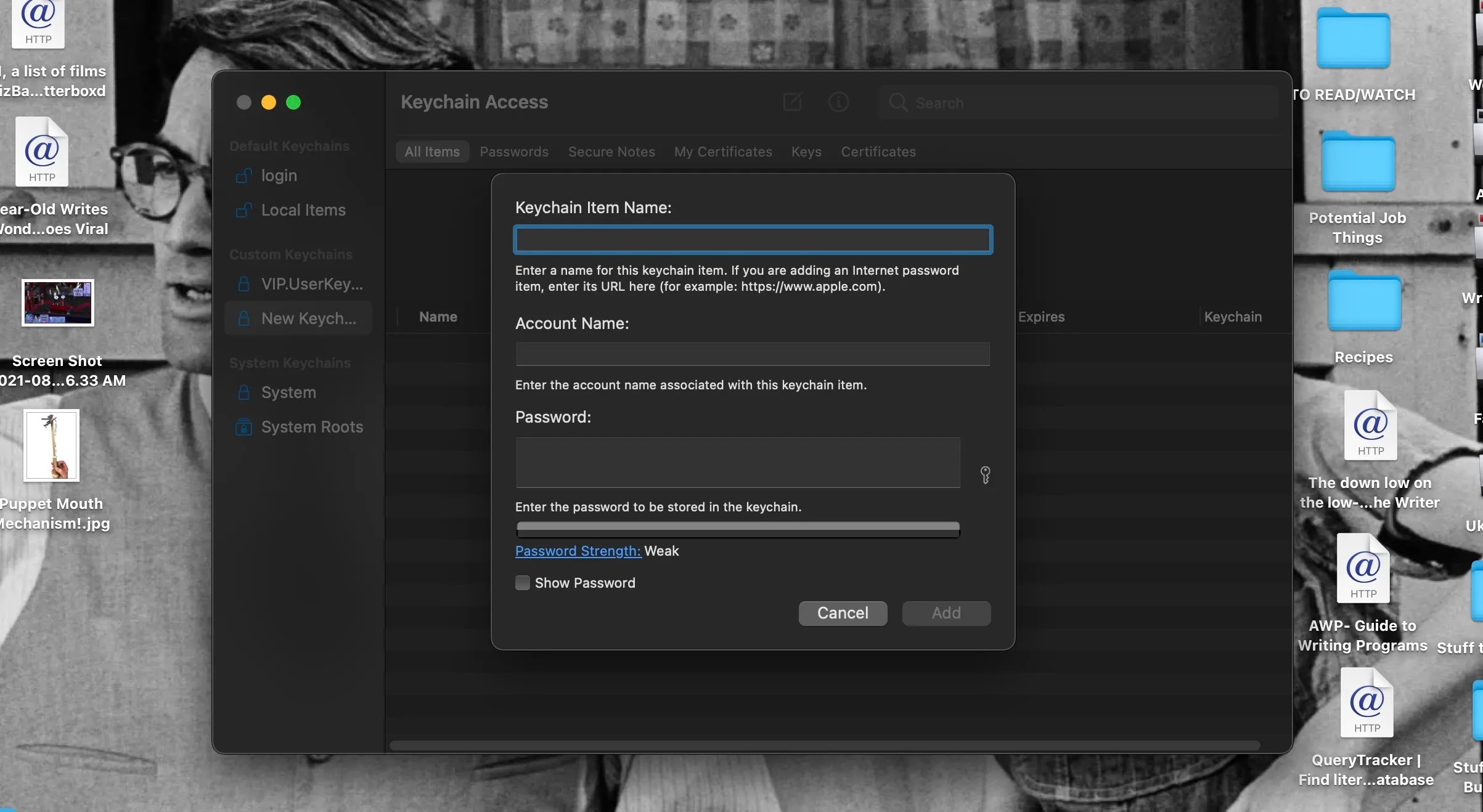Cancel the new keychain item dialog
This screenshot has width=1483, height=812.
point(843,613)
